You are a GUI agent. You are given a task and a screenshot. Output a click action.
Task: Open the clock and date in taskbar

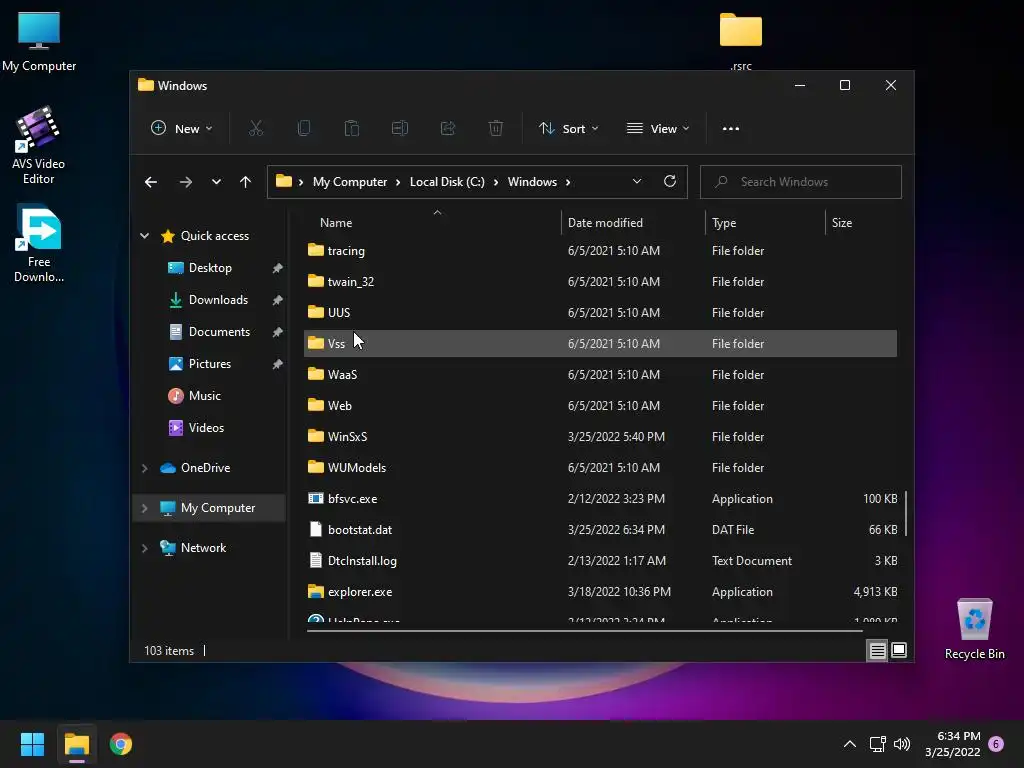(x=953, y=744)
